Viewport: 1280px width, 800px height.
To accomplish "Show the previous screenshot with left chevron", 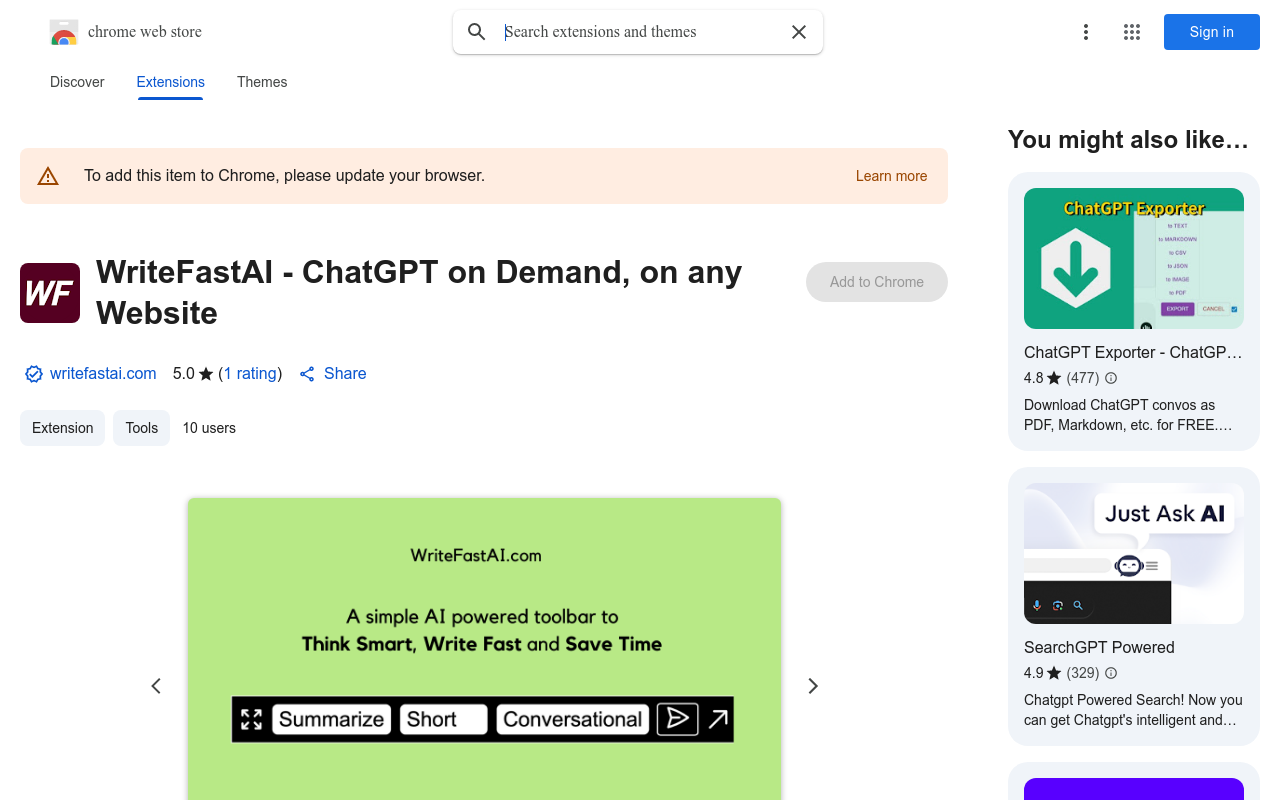I will [x=156, y=686].
